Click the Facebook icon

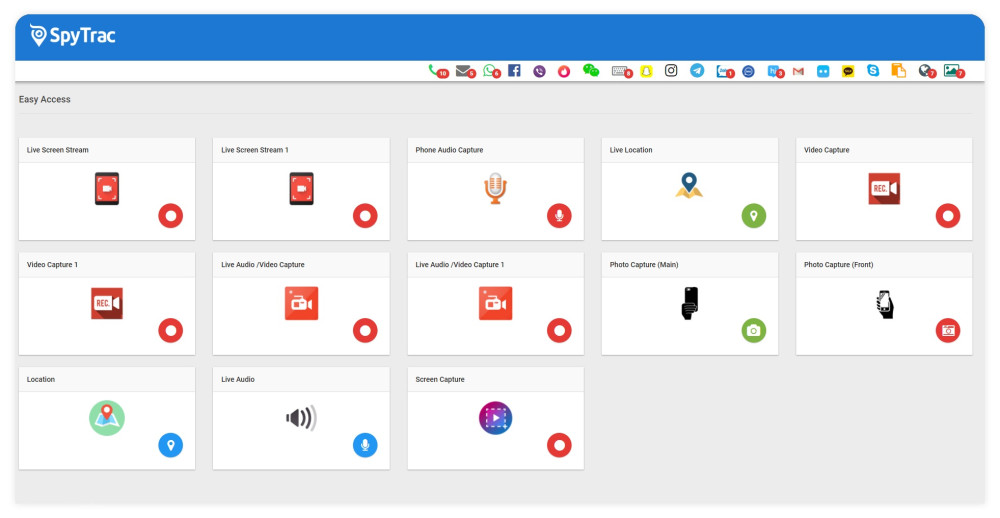(514, 70)
